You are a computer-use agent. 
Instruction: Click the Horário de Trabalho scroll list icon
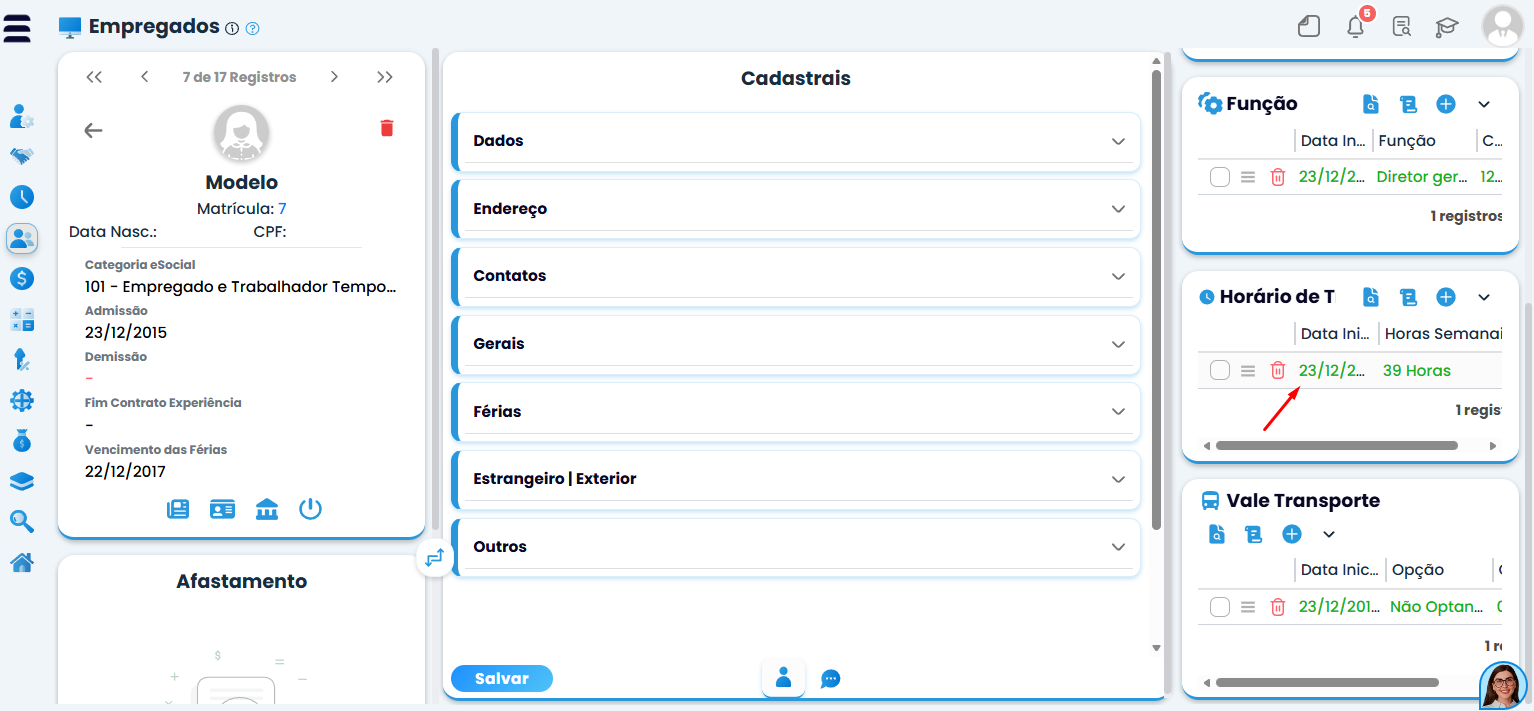[x=1409, y=297]
